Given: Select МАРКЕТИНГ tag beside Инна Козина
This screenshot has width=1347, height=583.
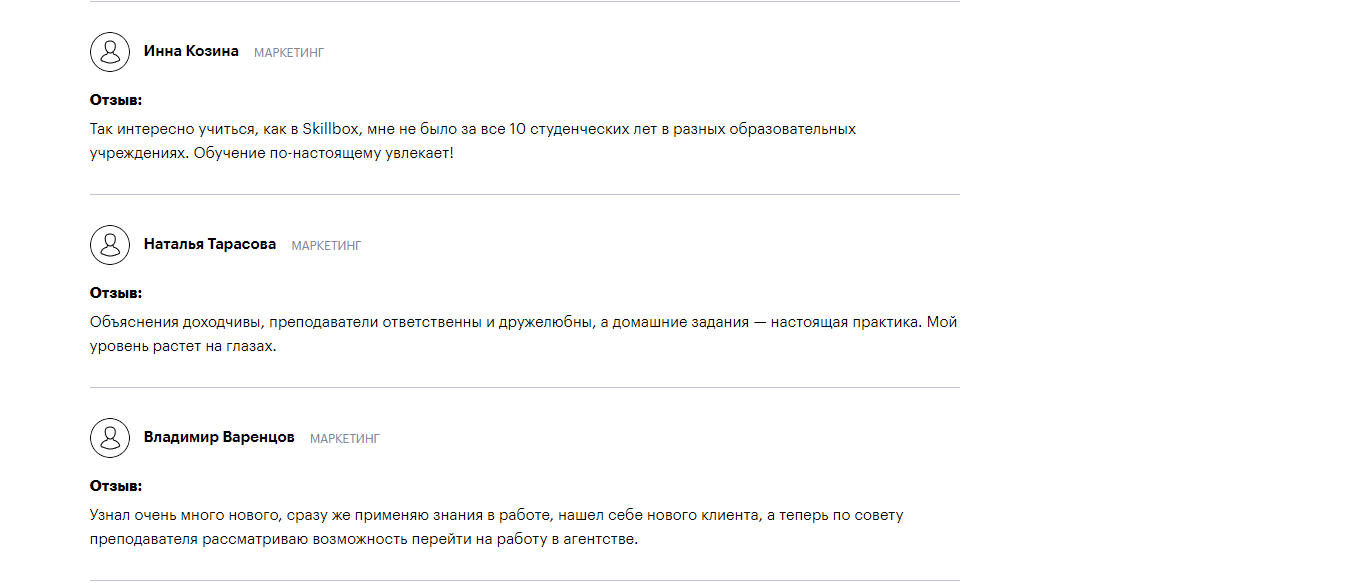Looking at the screenshot, I should click(x=289, y=53).
